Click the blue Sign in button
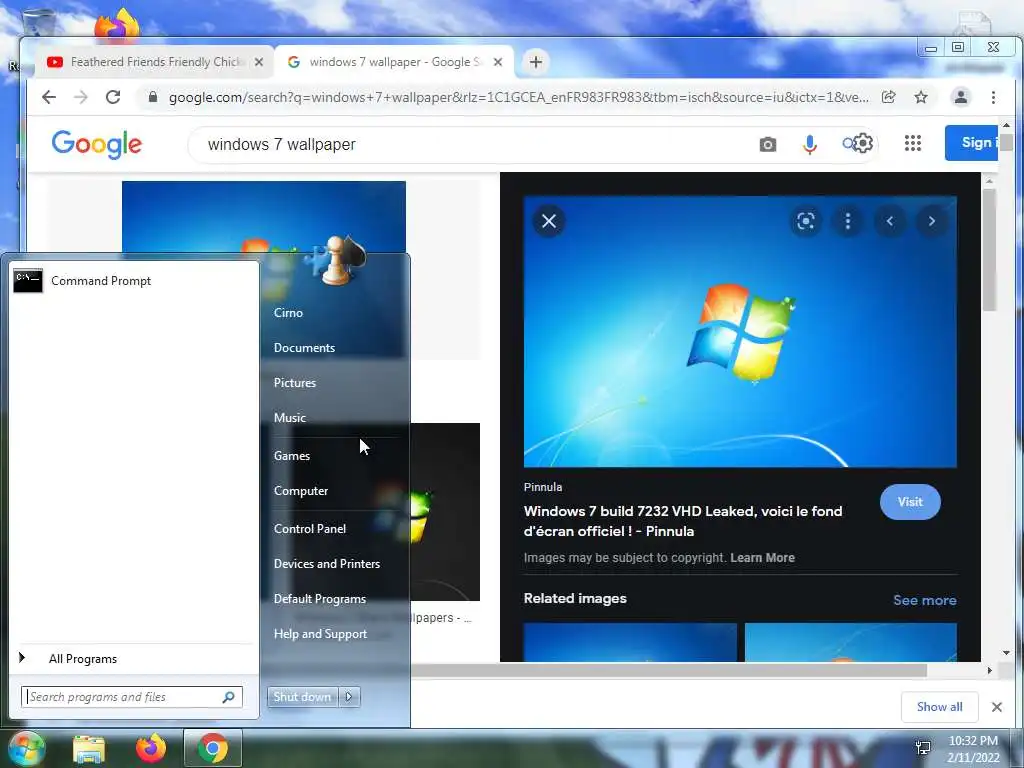Viewport: 1024px width, 768px height. coord(972,143)
